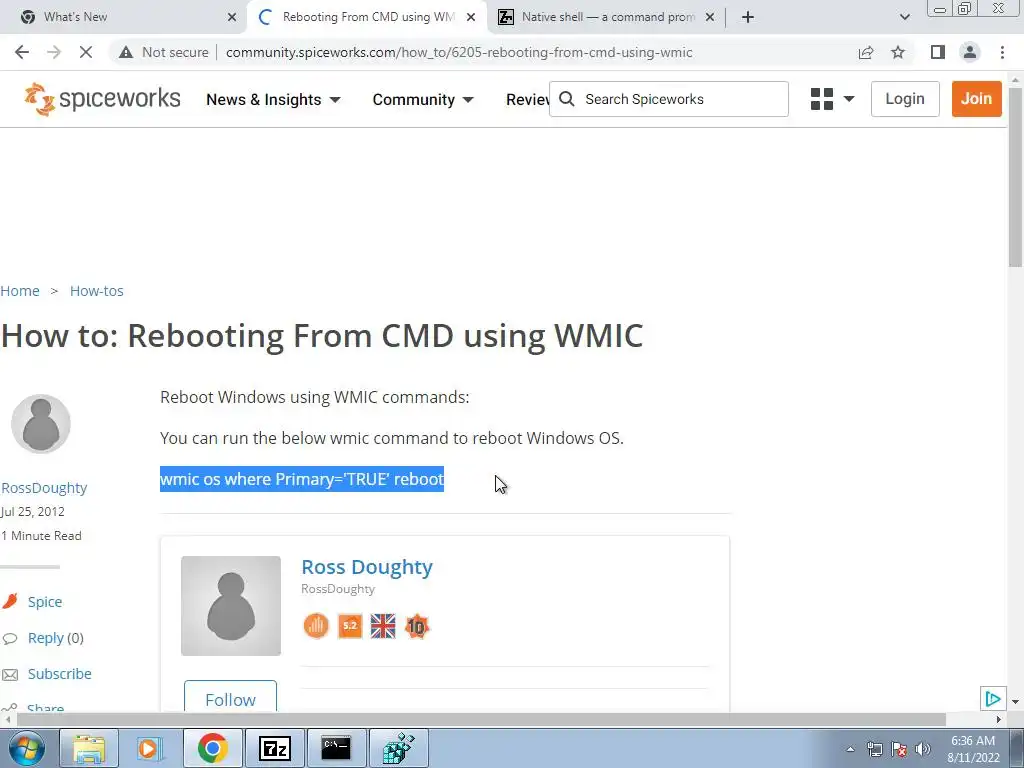Open Command Prompt from taskbar

pyautogui.click(x=336, y=748)
